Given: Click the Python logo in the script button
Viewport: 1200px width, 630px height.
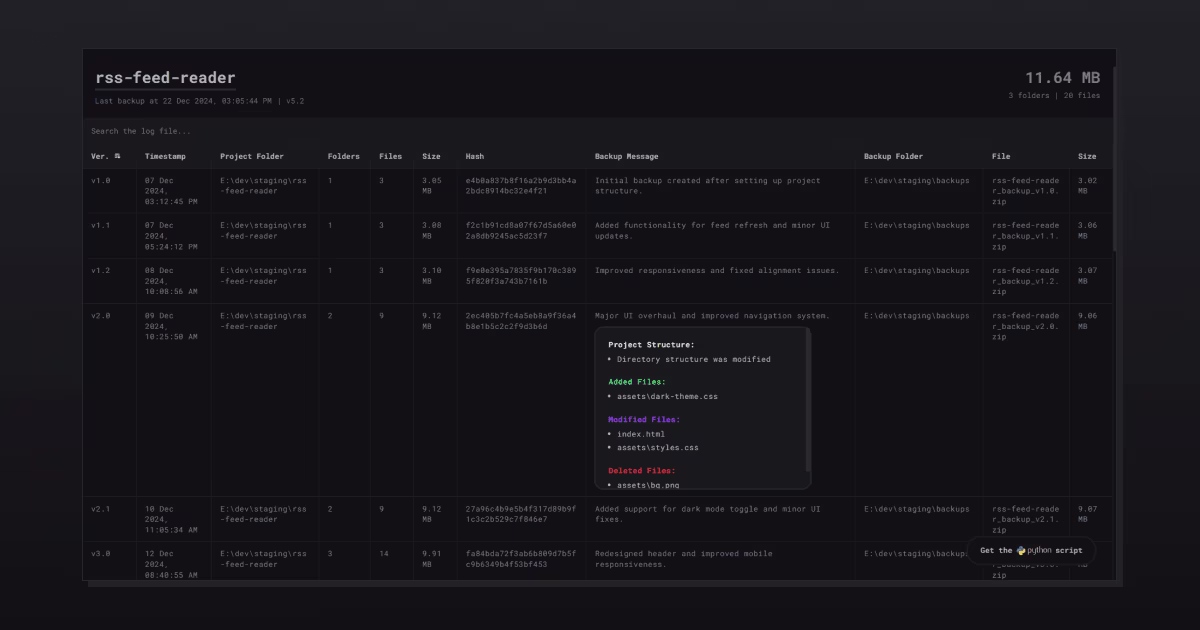Looking at the screenshot, I should click(1021, 550).
